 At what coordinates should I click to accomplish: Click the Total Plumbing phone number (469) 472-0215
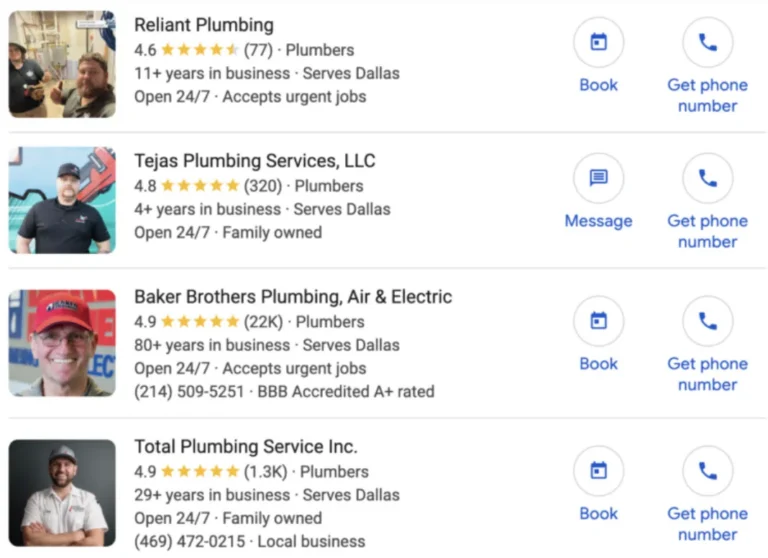(189, 542)
